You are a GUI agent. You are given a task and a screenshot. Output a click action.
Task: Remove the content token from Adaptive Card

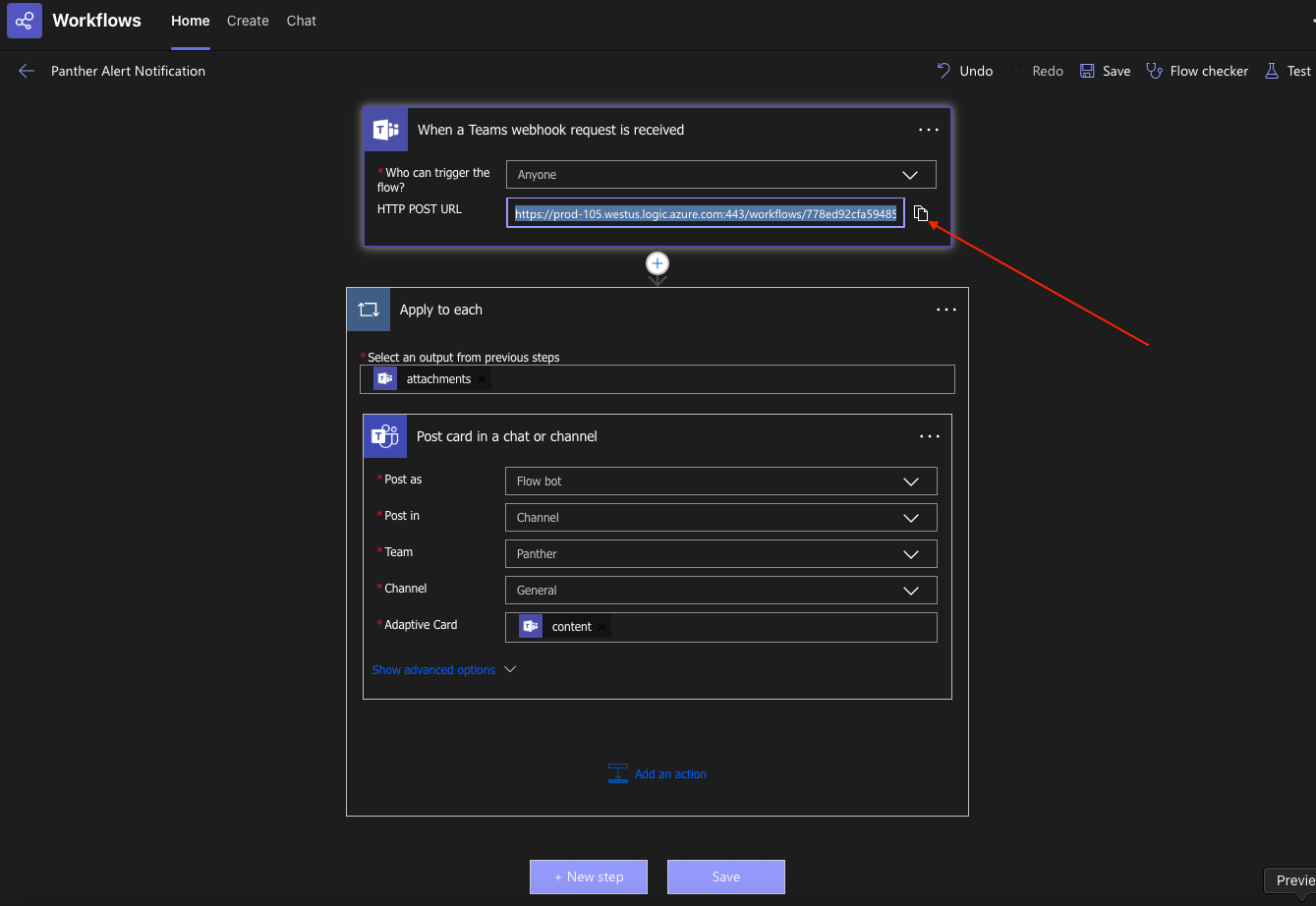point(602,627)
